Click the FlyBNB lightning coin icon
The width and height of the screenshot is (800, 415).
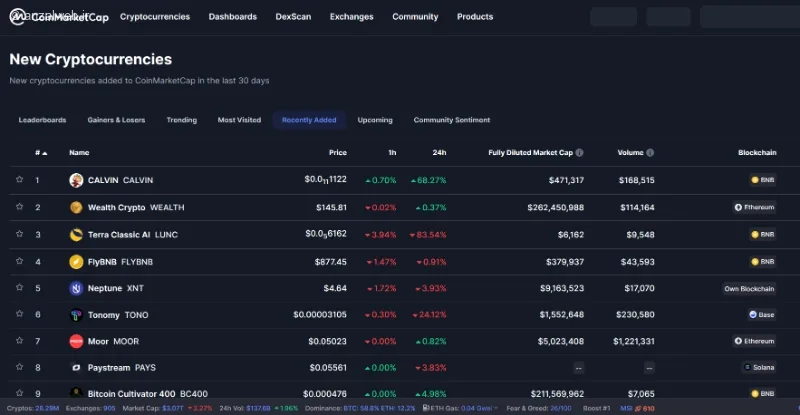(x=76, y=262)
